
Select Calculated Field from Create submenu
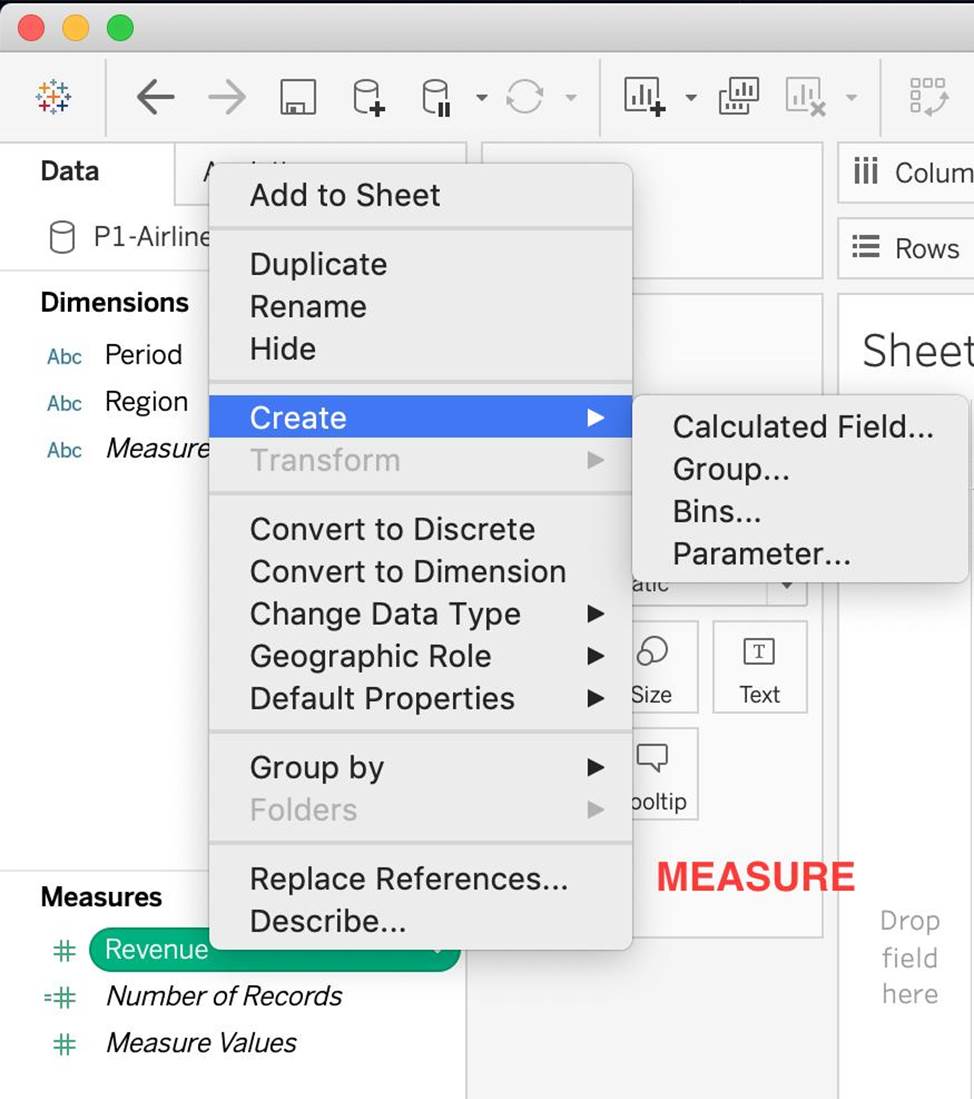(802, 427)
